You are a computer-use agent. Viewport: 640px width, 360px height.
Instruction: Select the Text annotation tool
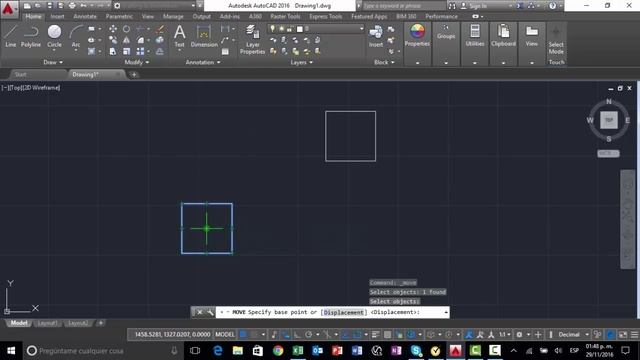tap(180, 36)
